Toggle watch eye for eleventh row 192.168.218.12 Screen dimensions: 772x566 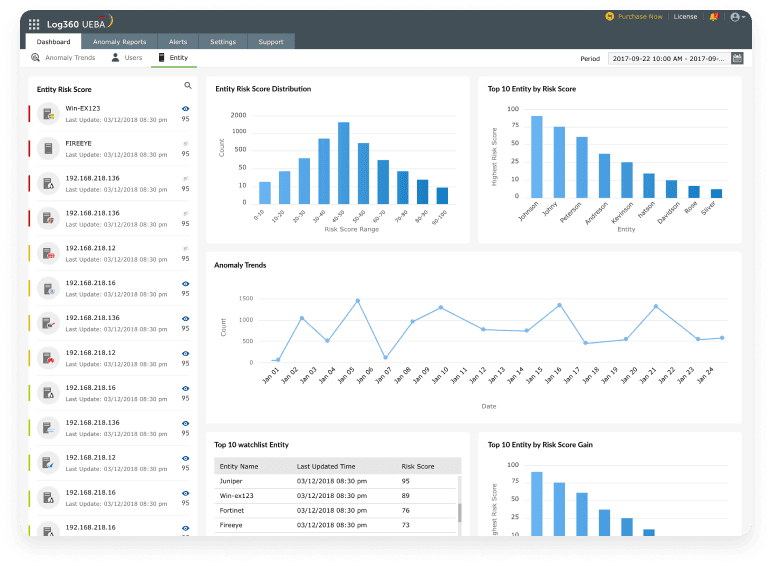[x=185, y=459]
